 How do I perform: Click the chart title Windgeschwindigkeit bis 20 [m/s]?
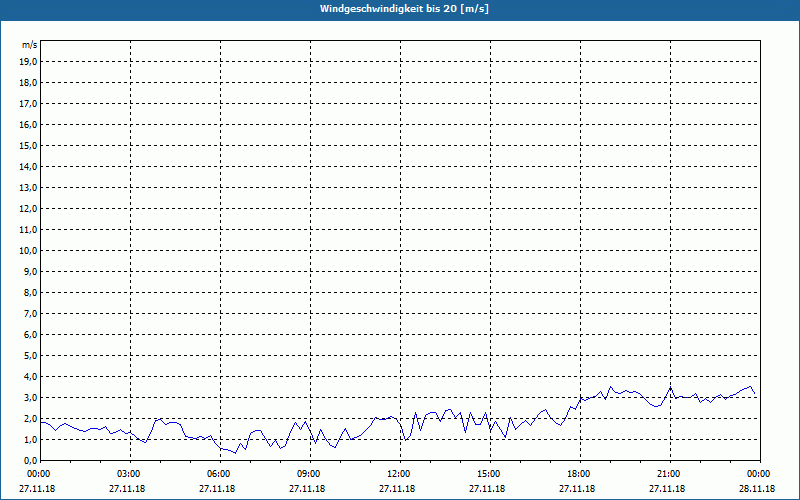pyautogui.click(x=404, y=9)
